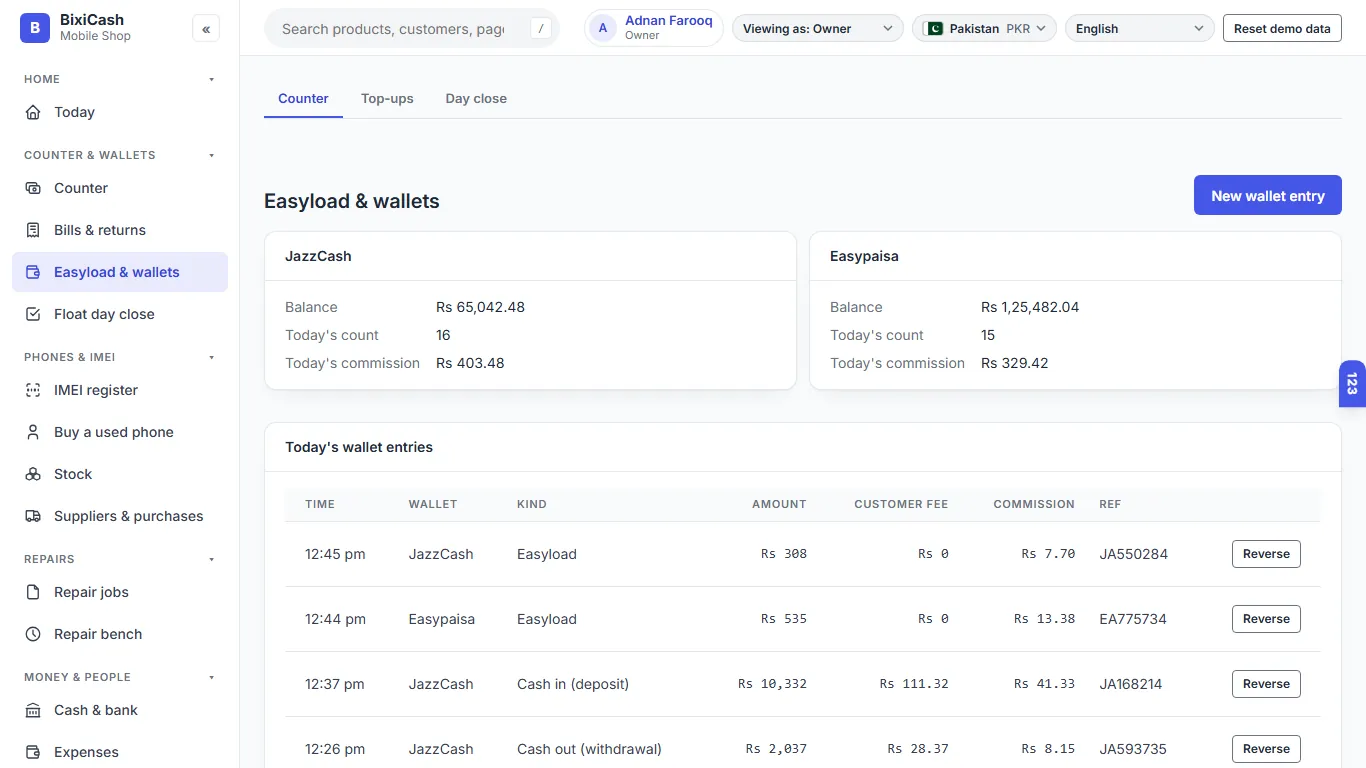Reverse the JA550284 wallet entry
The height and width of the screenshot is (768, 1366).
click(1266, 554)
